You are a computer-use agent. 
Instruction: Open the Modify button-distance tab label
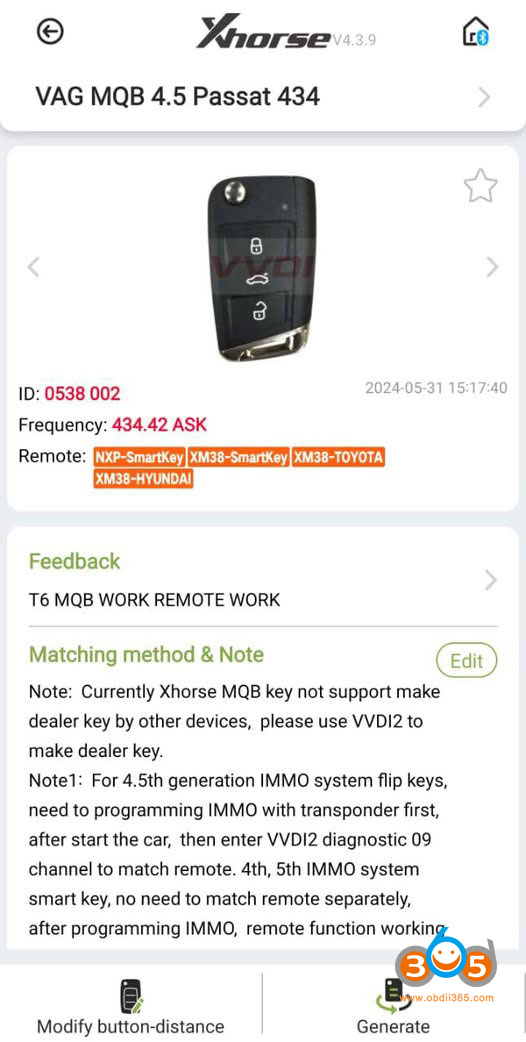point(131,1027)
